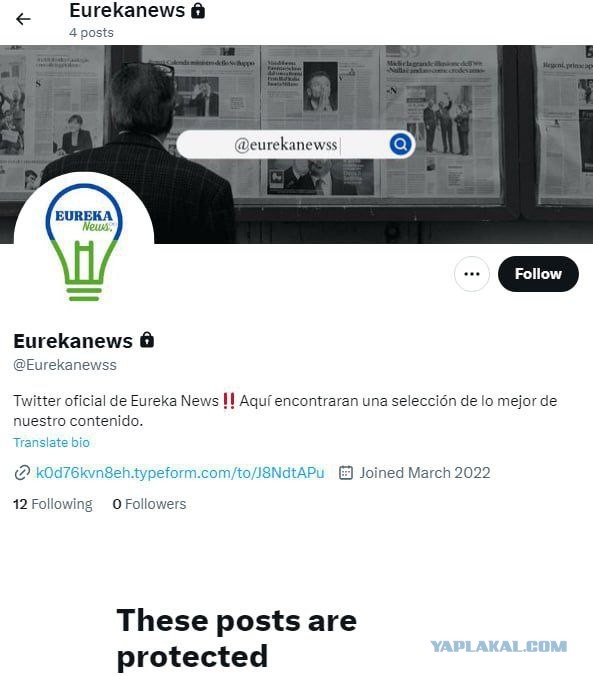Click the link chain icon before URL

[x=22, y=473]
